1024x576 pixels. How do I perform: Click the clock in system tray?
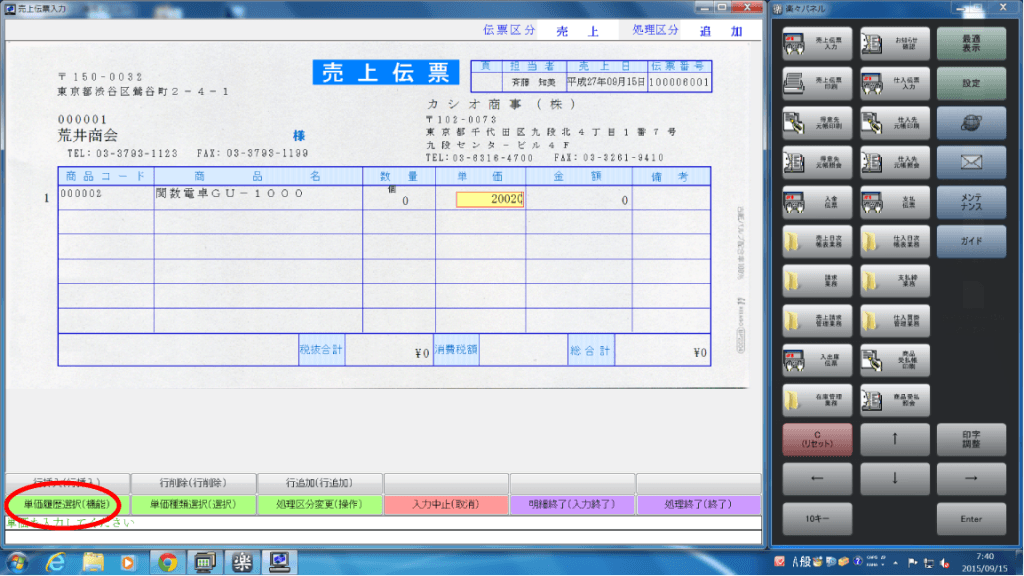point(985,562)
